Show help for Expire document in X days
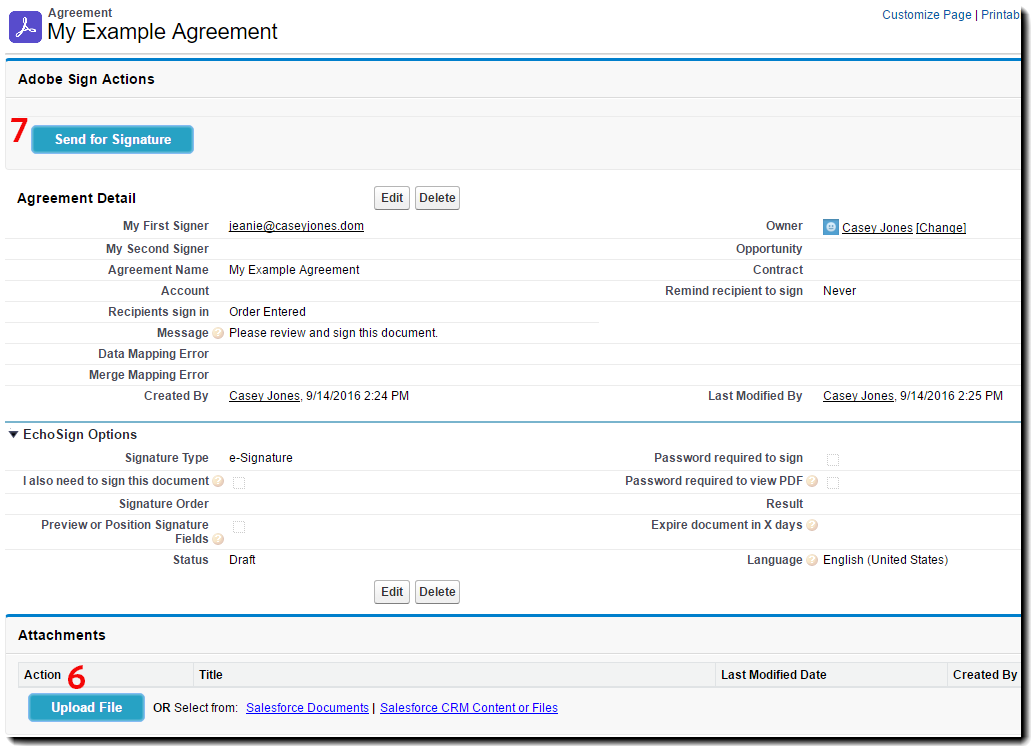 812,525
